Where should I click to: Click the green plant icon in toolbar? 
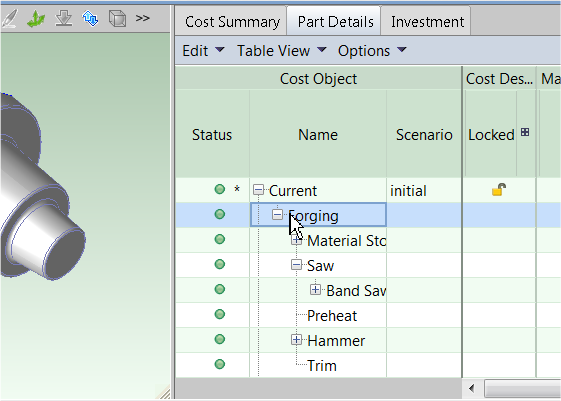click(x=36, y=19)
